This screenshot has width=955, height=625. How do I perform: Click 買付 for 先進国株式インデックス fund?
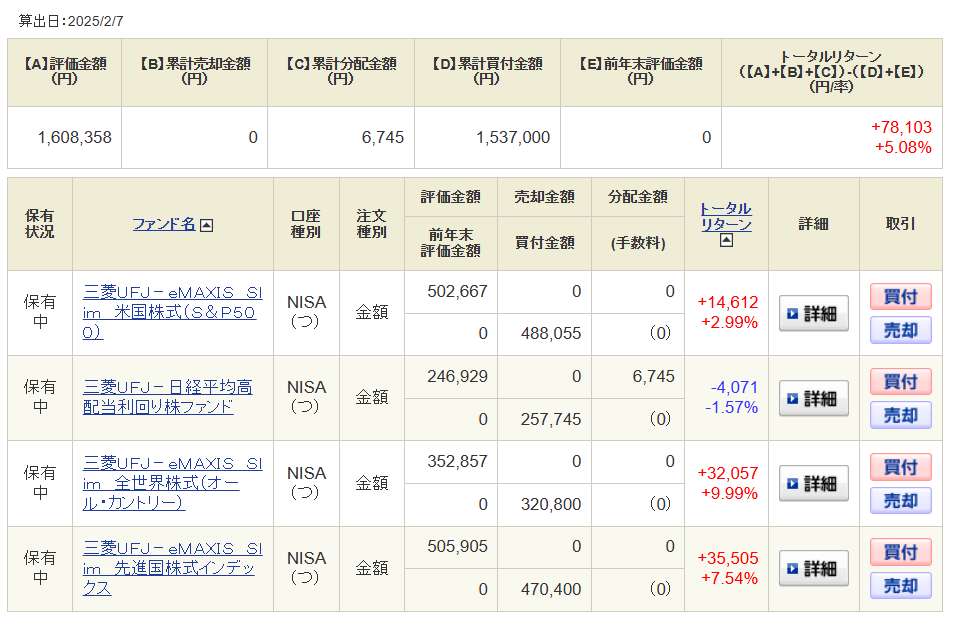(901, 553)
